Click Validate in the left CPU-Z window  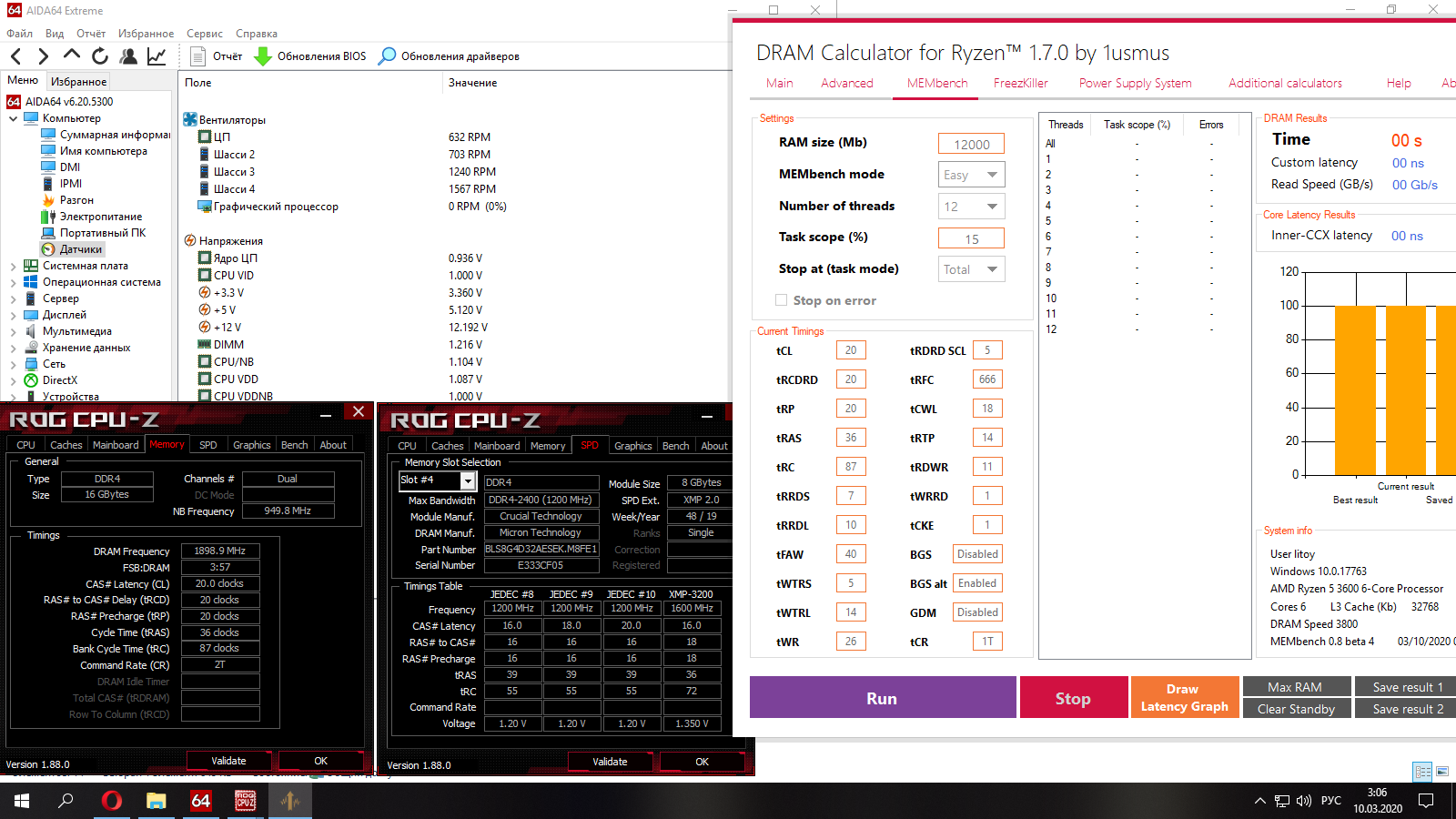point(229,761)
